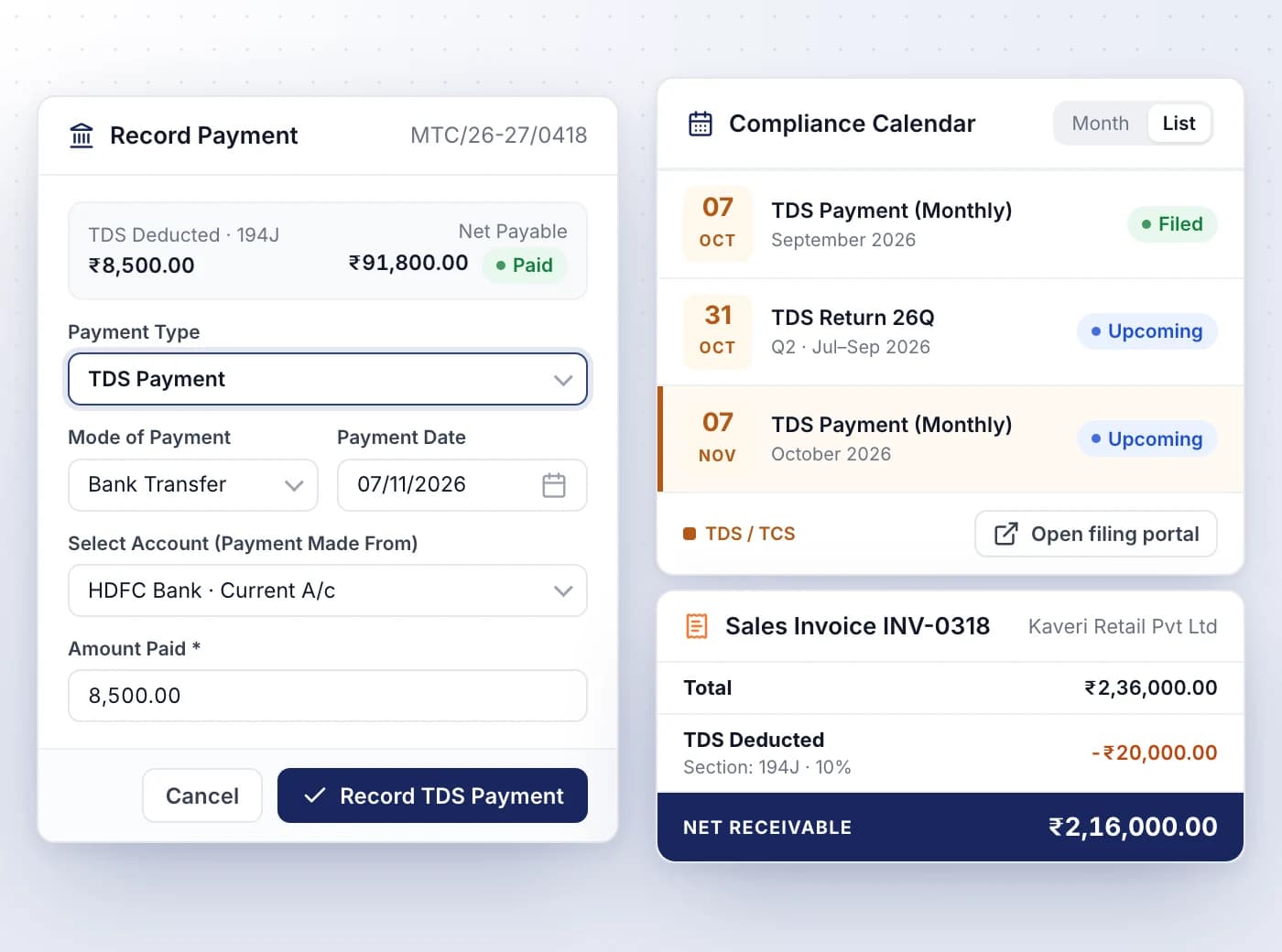The height and width of the screenshot is (952, 1282).
Task: Click the bank icon beside Record Payment
Action: (81, 135)
